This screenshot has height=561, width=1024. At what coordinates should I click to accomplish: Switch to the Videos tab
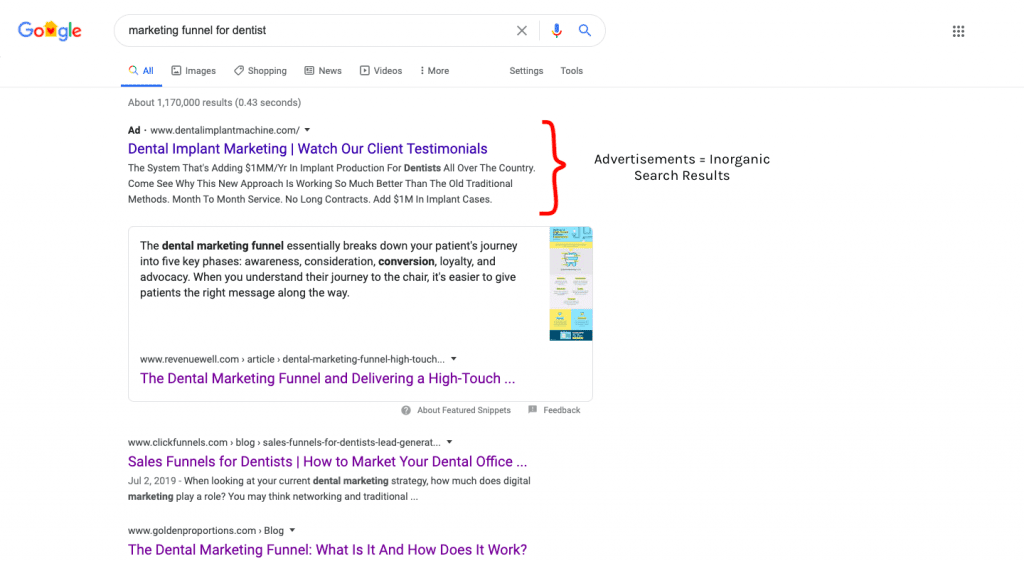pos(381,71)
